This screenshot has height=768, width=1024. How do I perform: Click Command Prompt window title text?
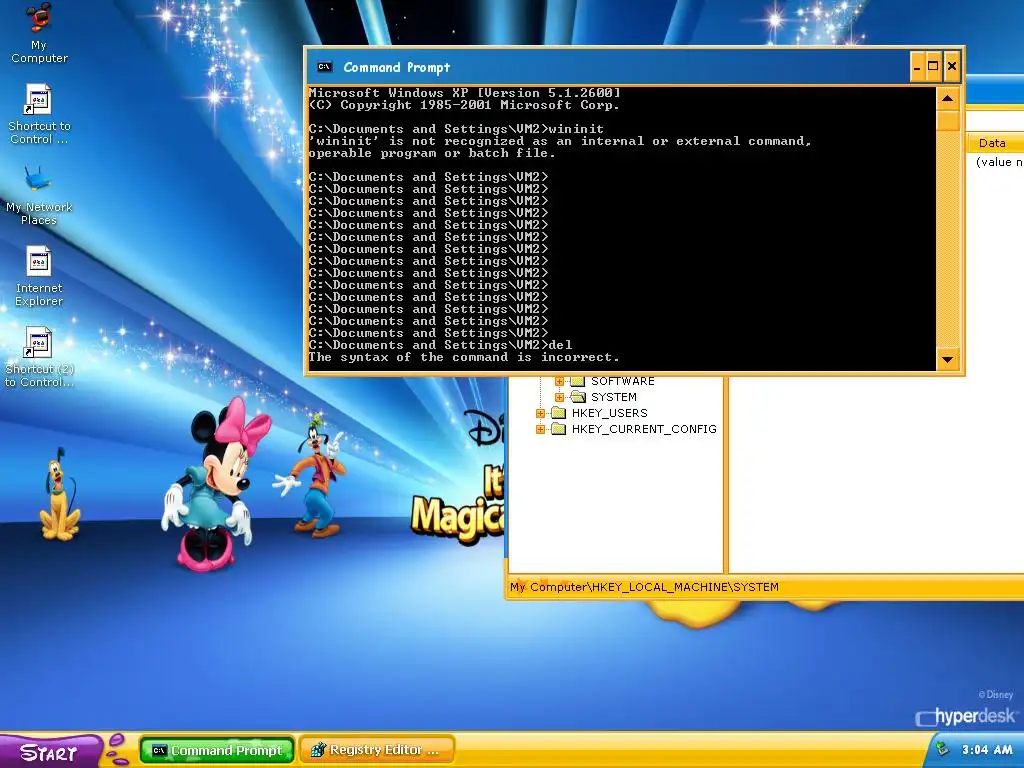pos(396,67)
